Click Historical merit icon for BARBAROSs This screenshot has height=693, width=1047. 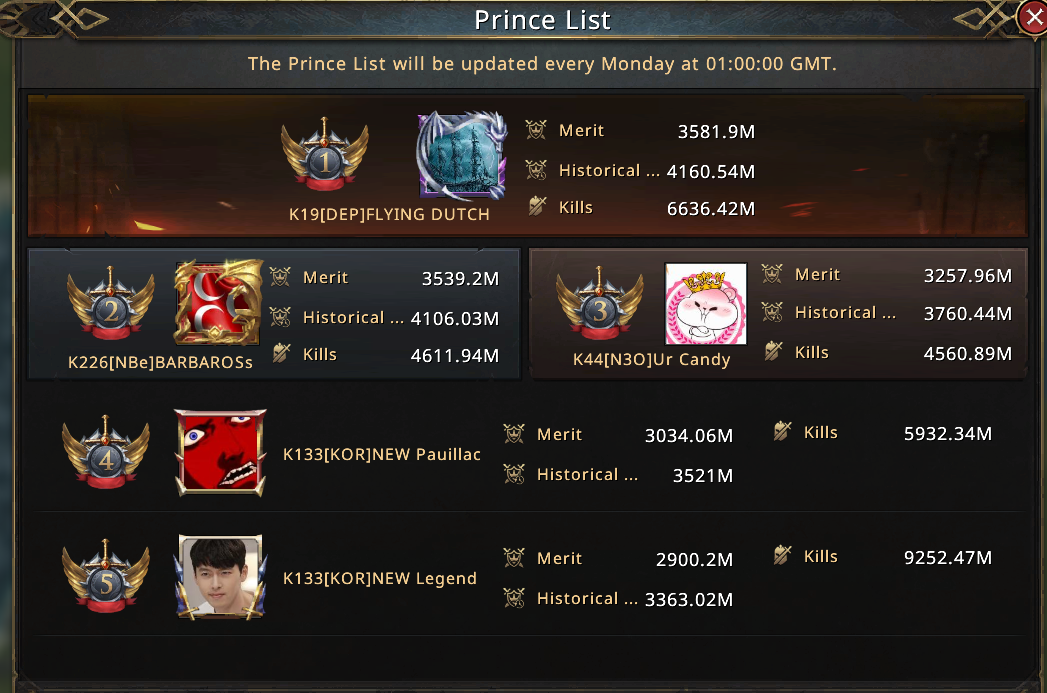point(281,317)
